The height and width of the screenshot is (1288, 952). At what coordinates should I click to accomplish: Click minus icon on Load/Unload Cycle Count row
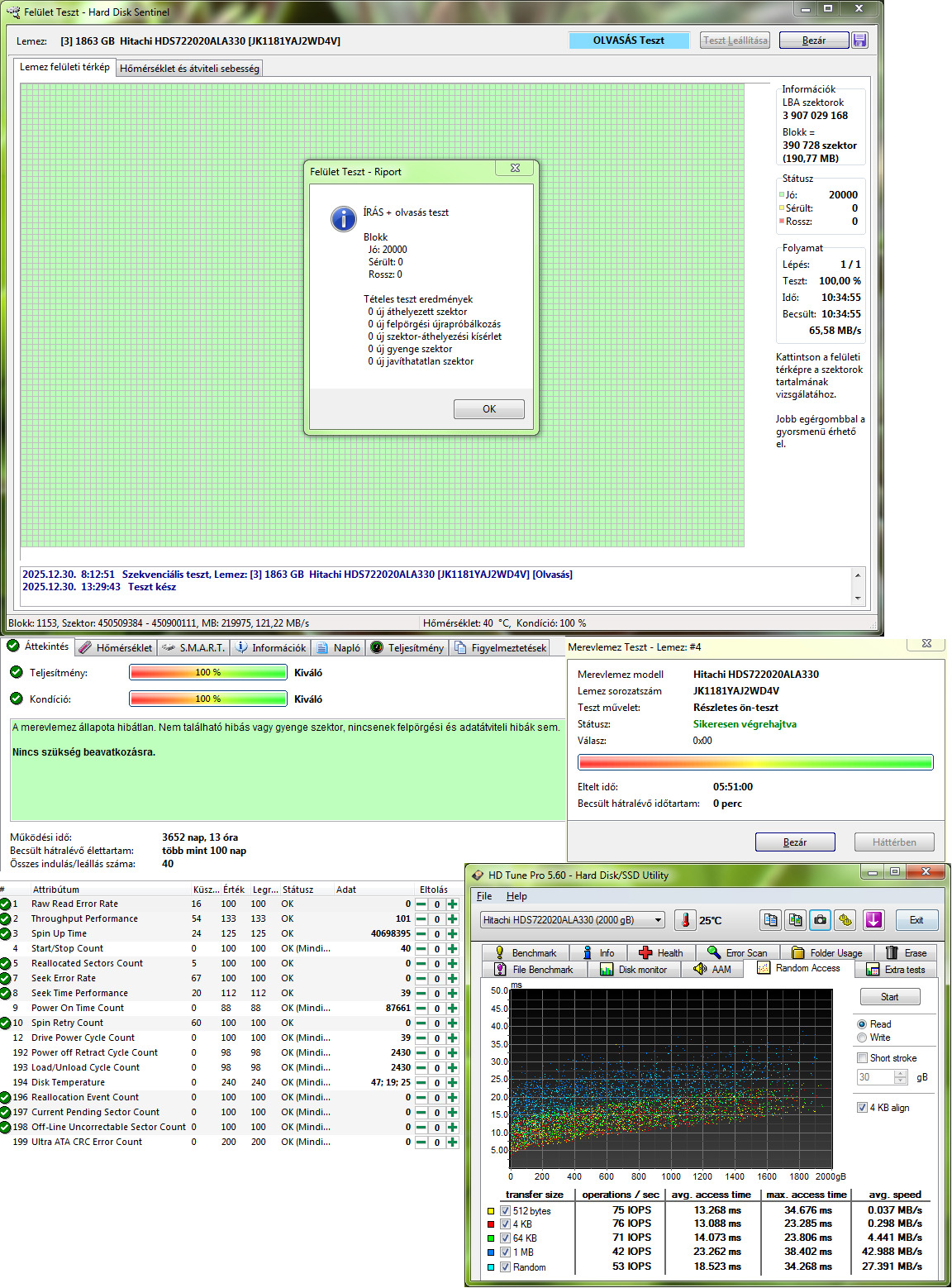[421, 1068]
